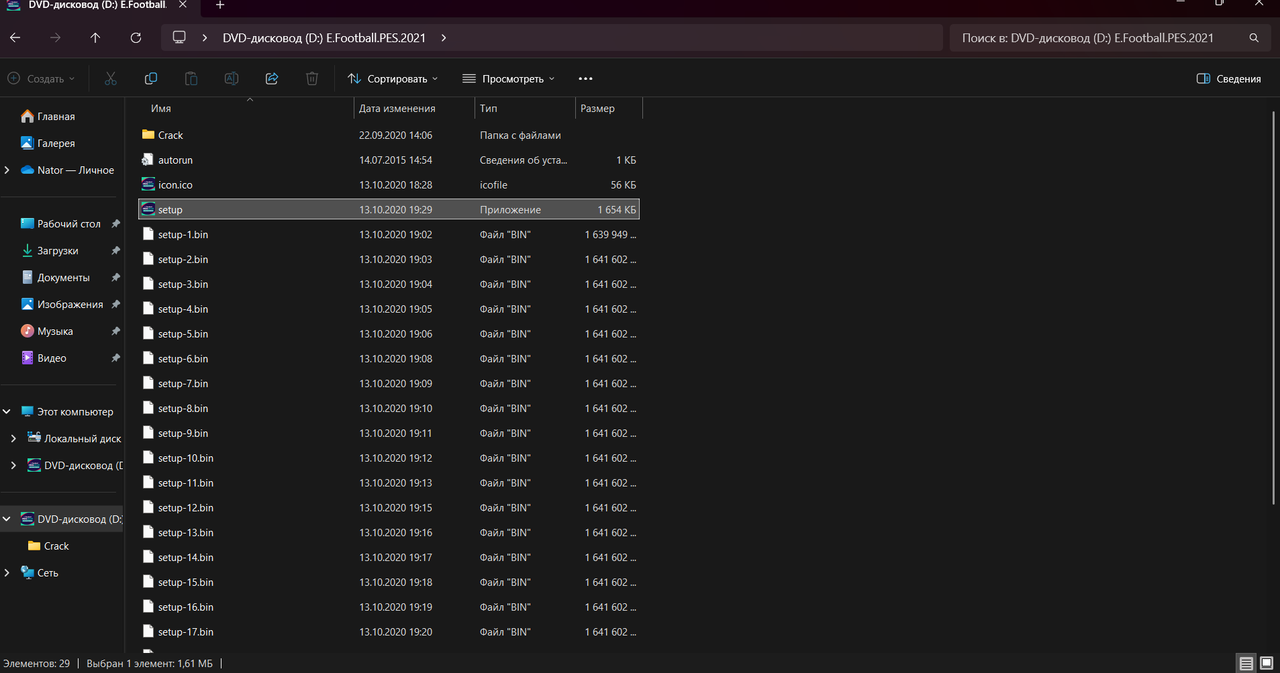Click the pin icon next to Загрузки
1280x673 pixels.
(x=116, y=251)
